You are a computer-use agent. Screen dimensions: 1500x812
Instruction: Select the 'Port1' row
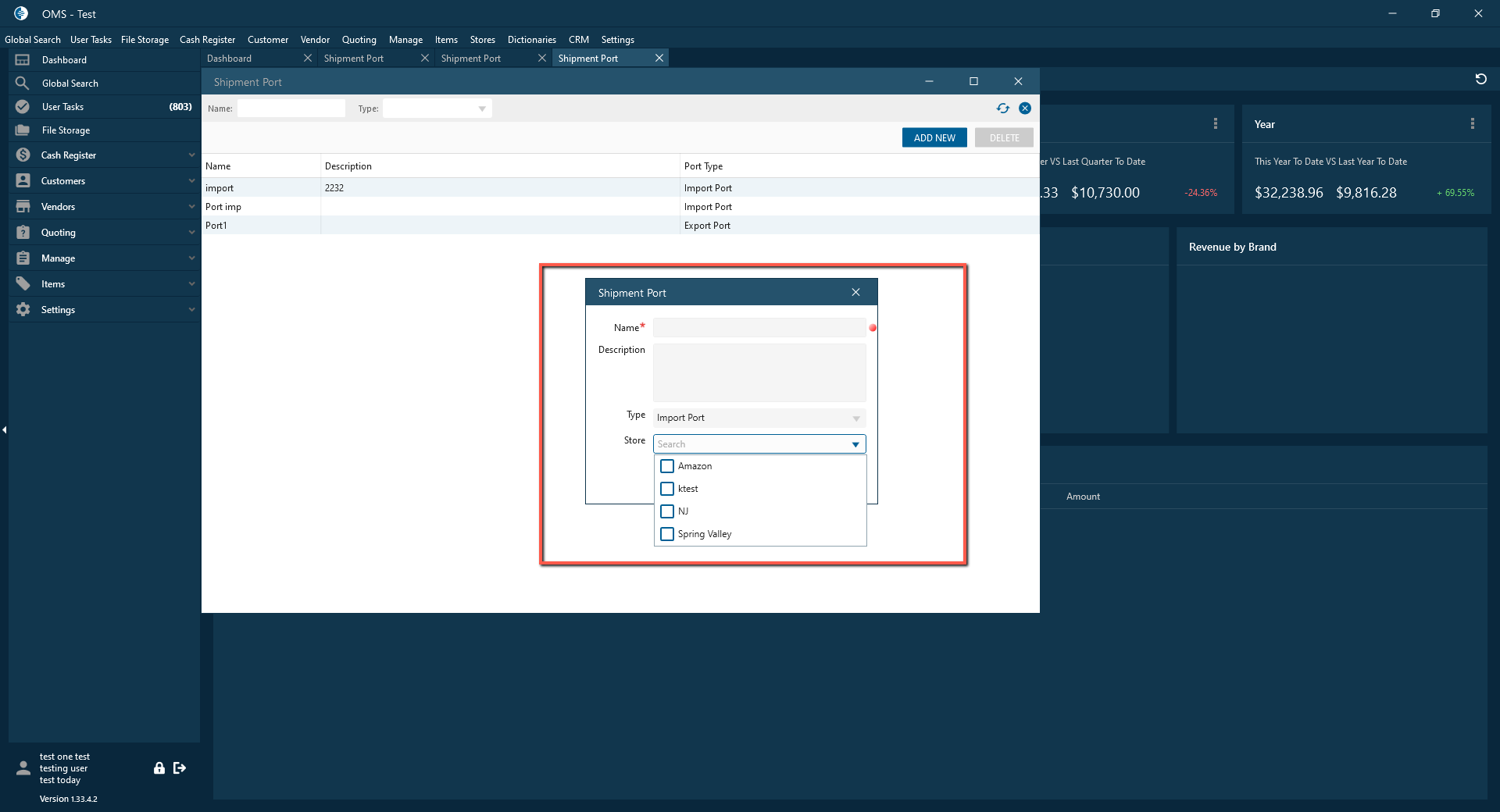pyautogui.click(x=620, y=226)
